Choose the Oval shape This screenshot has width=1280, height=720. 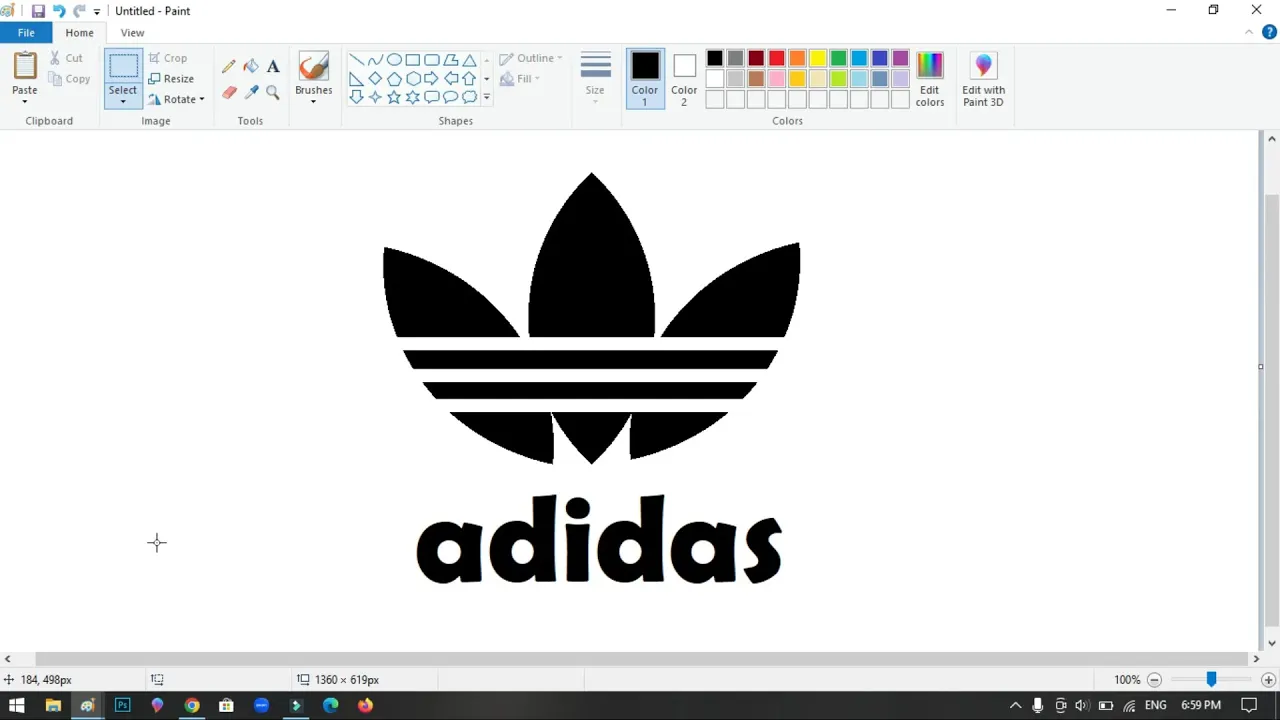pyautogui.click(x=394, y=60)
